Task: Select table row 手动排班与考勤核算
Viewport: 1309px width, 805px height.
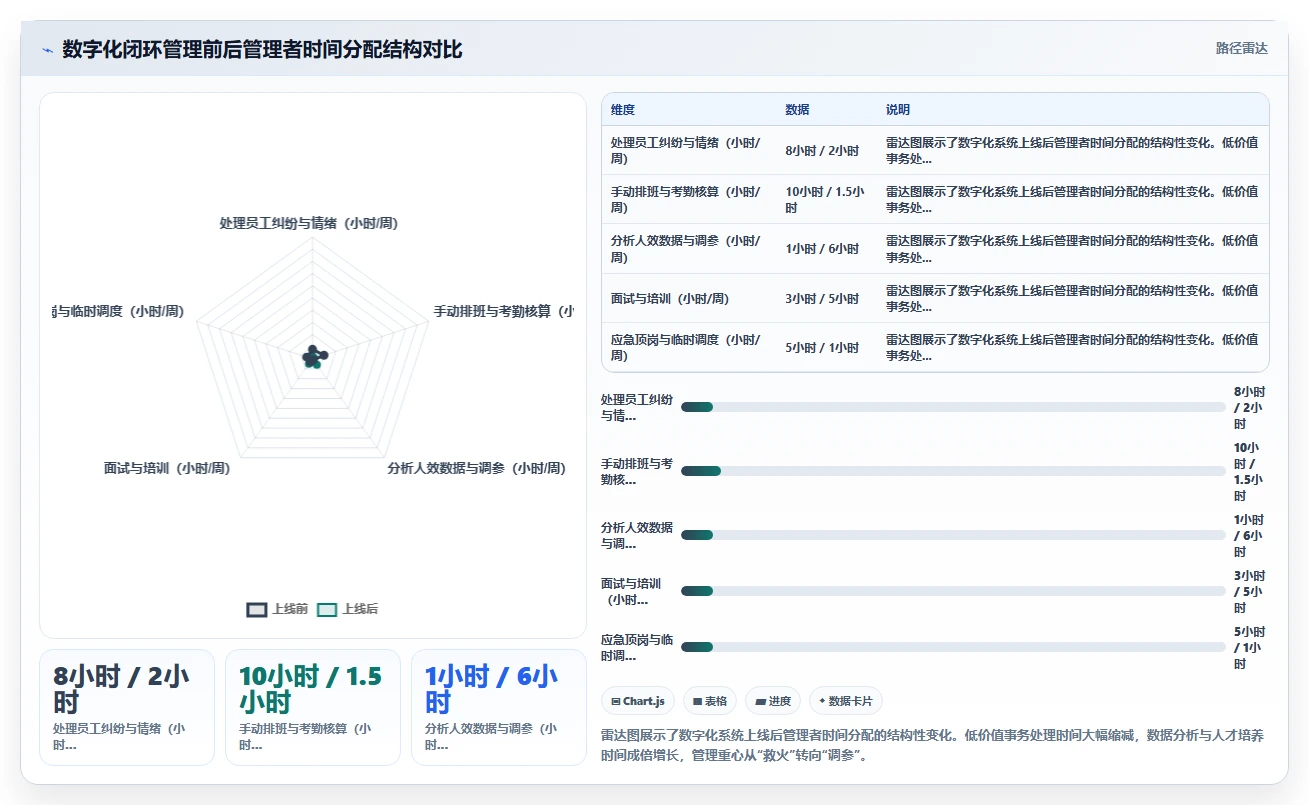Action: (935, 200)
